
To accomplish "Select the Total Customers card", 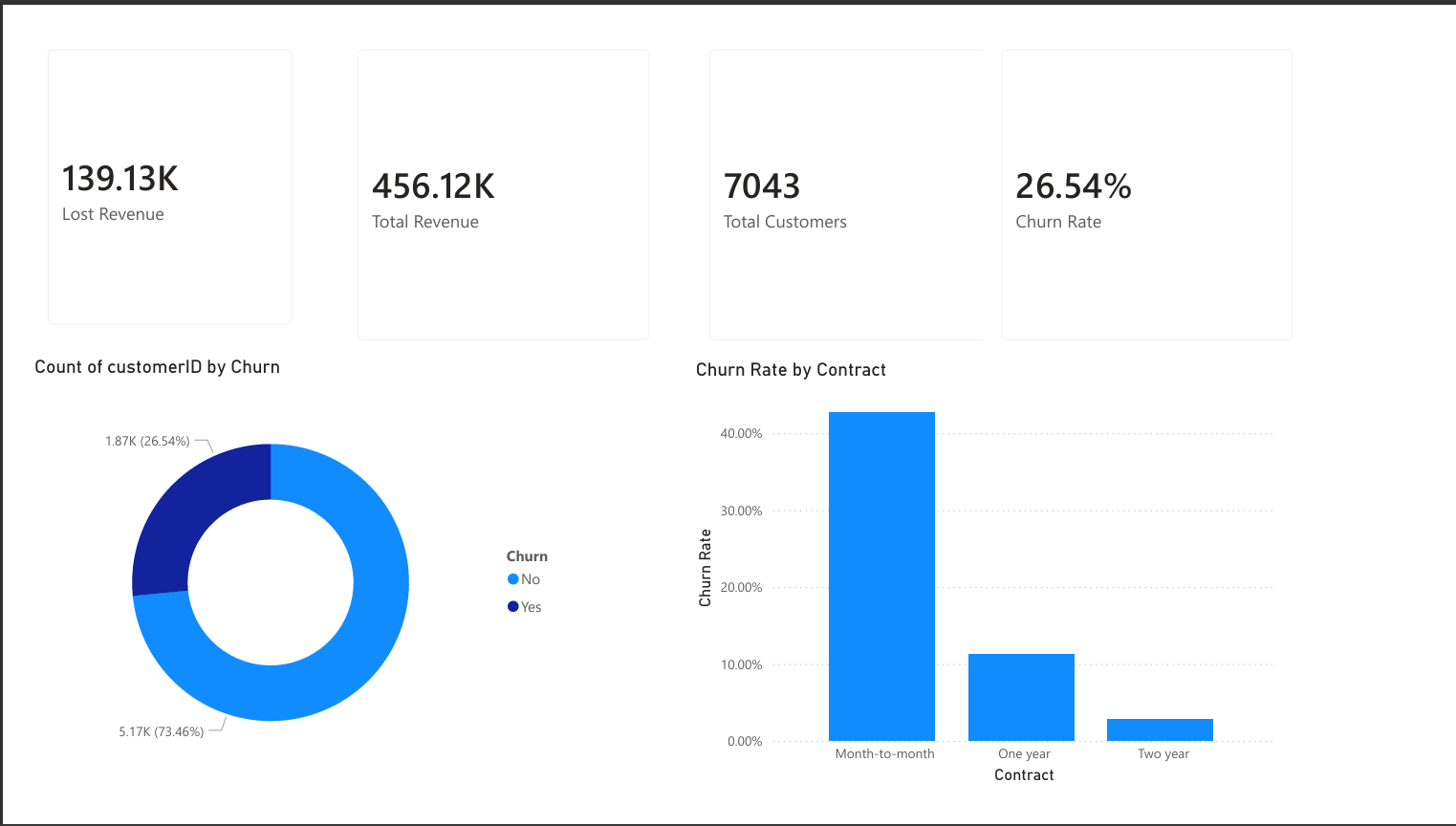I will pos(845,195).
